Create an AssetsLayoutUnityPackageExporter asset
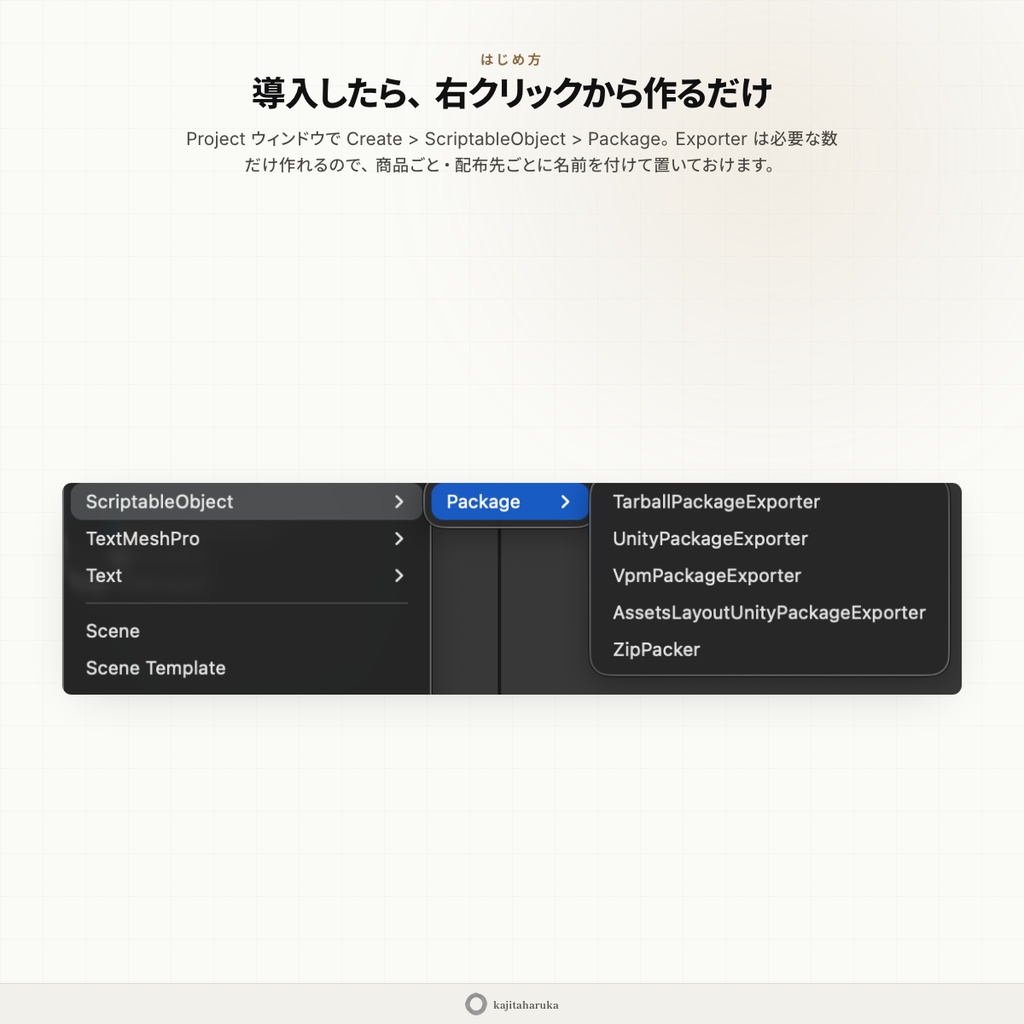The image size is (1024, 1024). point(769,613)
